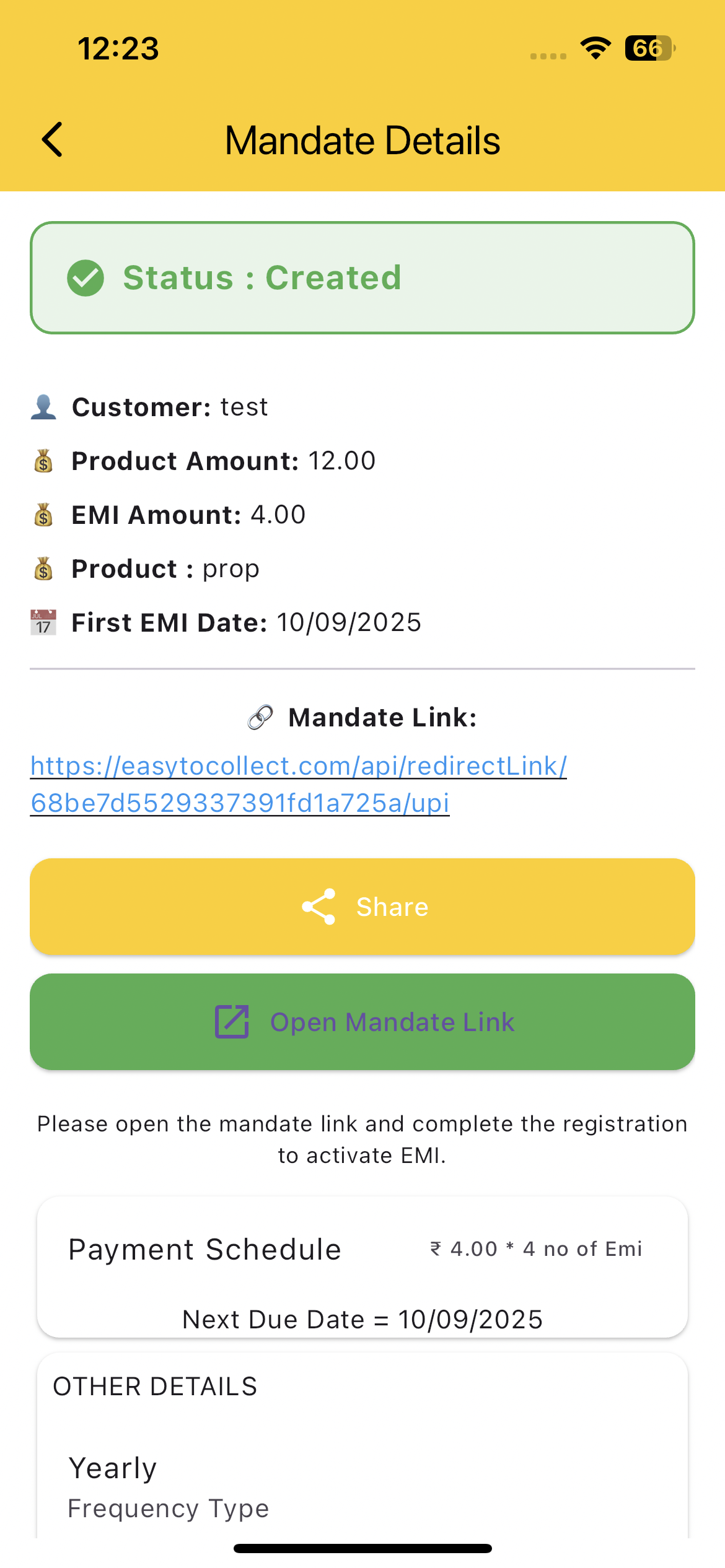The image size is (725, 1568).
Task: Tap the Status Created banner
Action: 362,277
